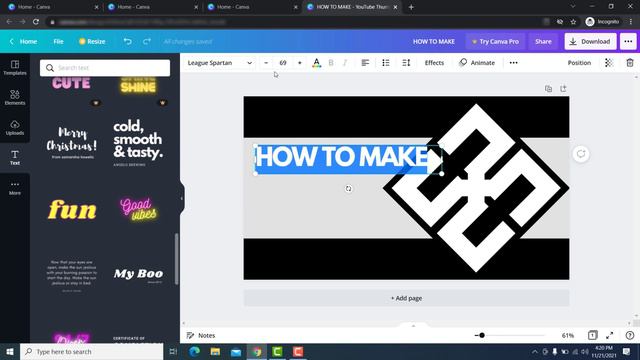The height and width of the screenshot is (360, 640).
Task: Enter fullscreen presentation mode
Action: tap(609, 336)
